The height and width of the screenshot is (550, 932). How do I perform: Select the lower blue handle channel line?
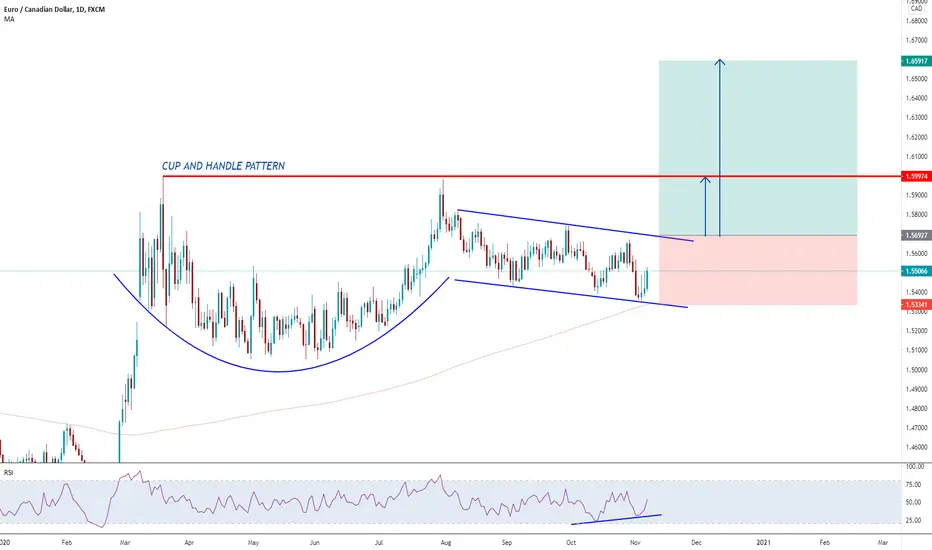pyautogui.click(x=571, y=294)
